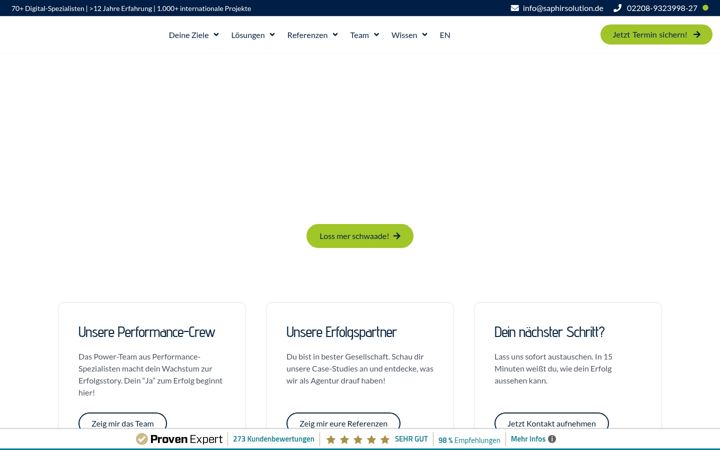Click the arrow in Loss mer schwaade button
Image resolution: width=720 pixels, height=450 pixels.
(x=397, y=236)
